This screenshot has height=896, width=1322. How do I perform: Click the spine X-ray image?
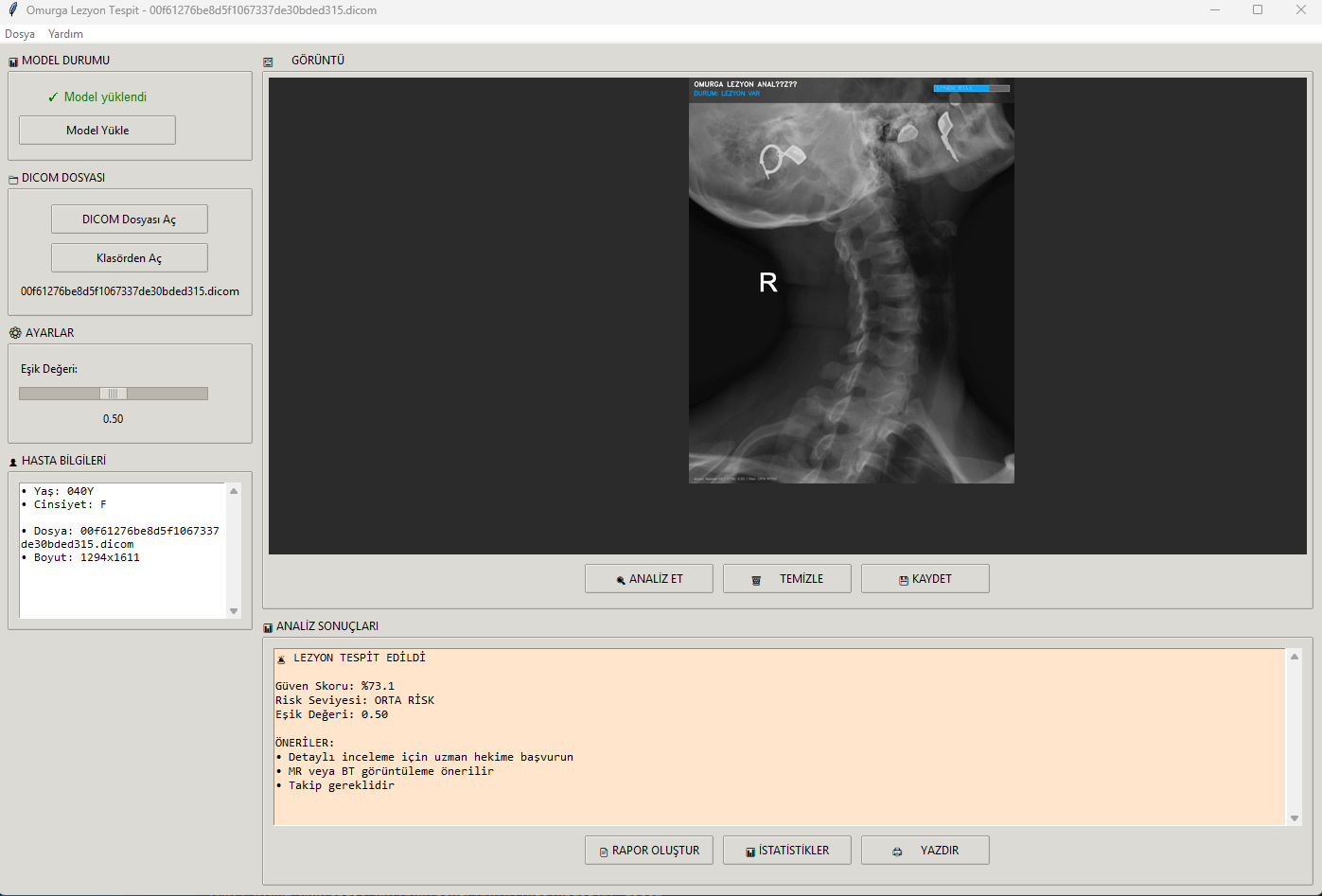pos(852,281)
